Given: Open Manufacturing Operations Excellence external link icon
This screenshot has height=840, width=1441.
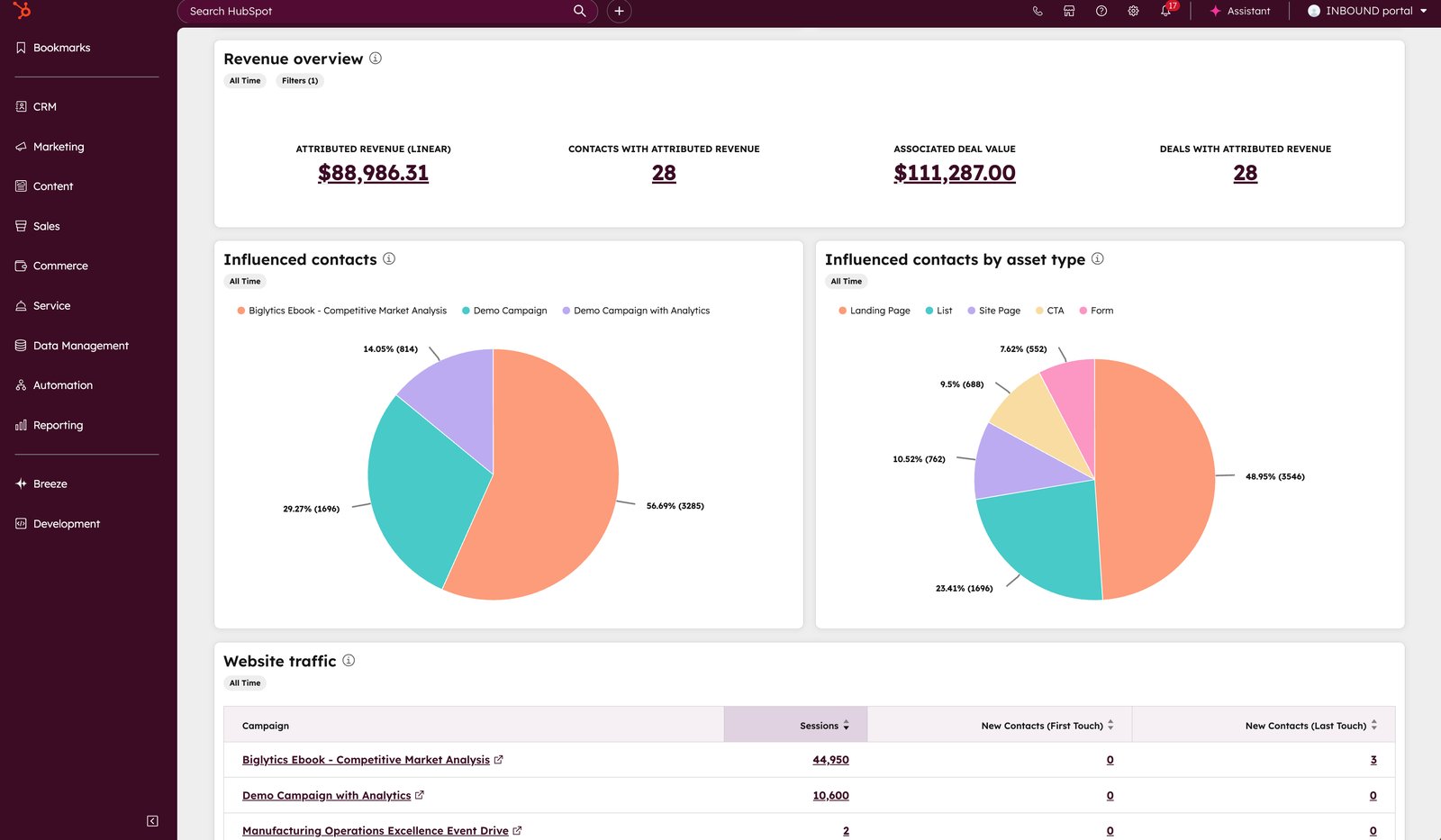Looking at the screenshot, I should point(517,830).
